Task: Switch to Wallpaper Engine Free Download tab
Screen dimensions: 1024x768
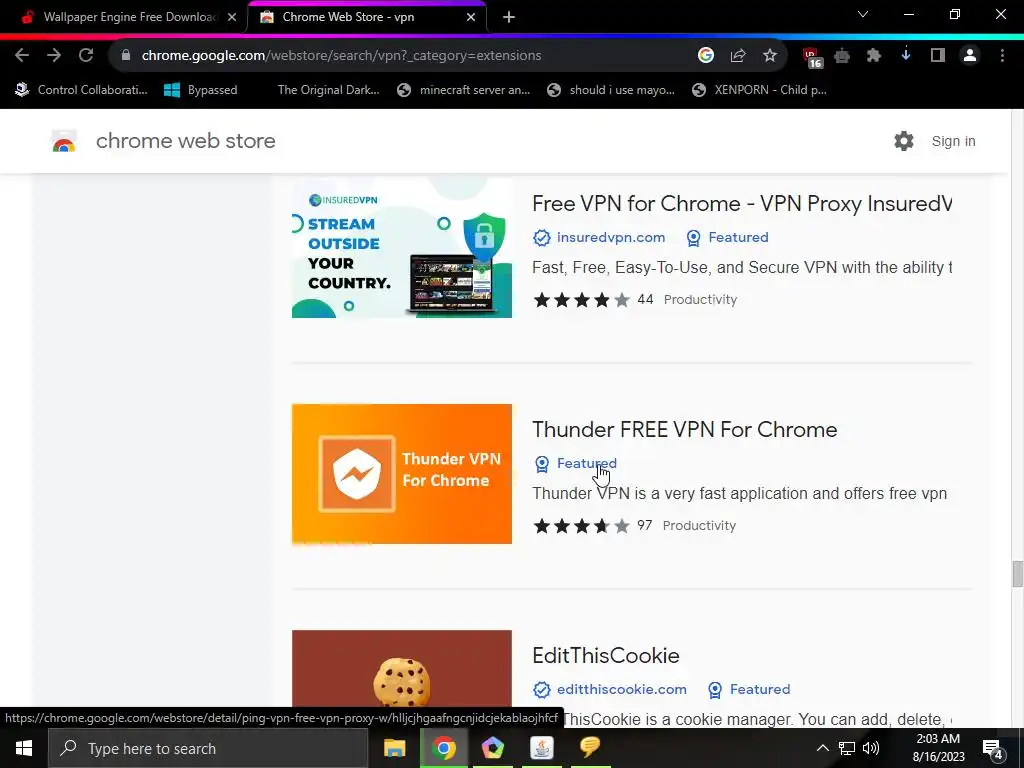Action: tap(129, 17)
